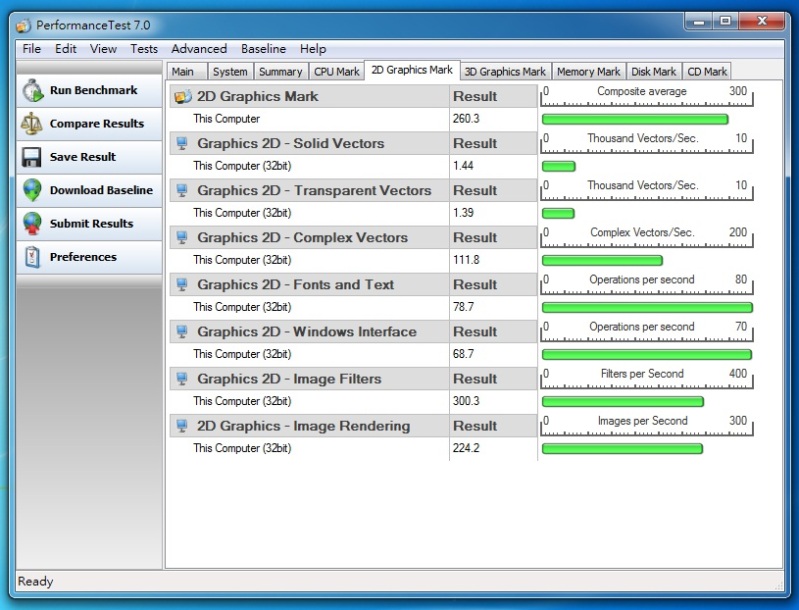Click the Ready status bar text
This screenshot has width=799, height=610.
click(x=35, y=581)
